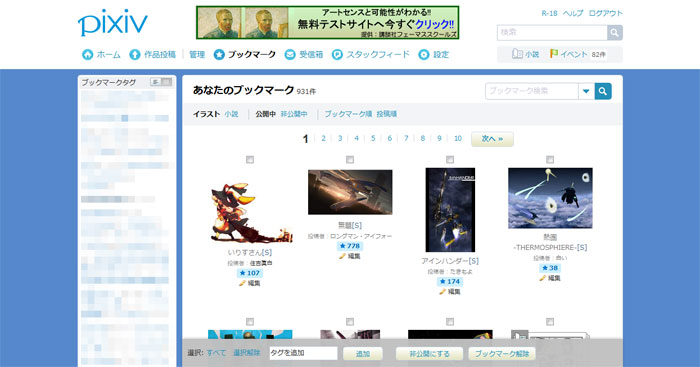This screenshot has width=700, height=367.
Task: Click the ★174 bookmark count badge
Action: click(450, 281)
